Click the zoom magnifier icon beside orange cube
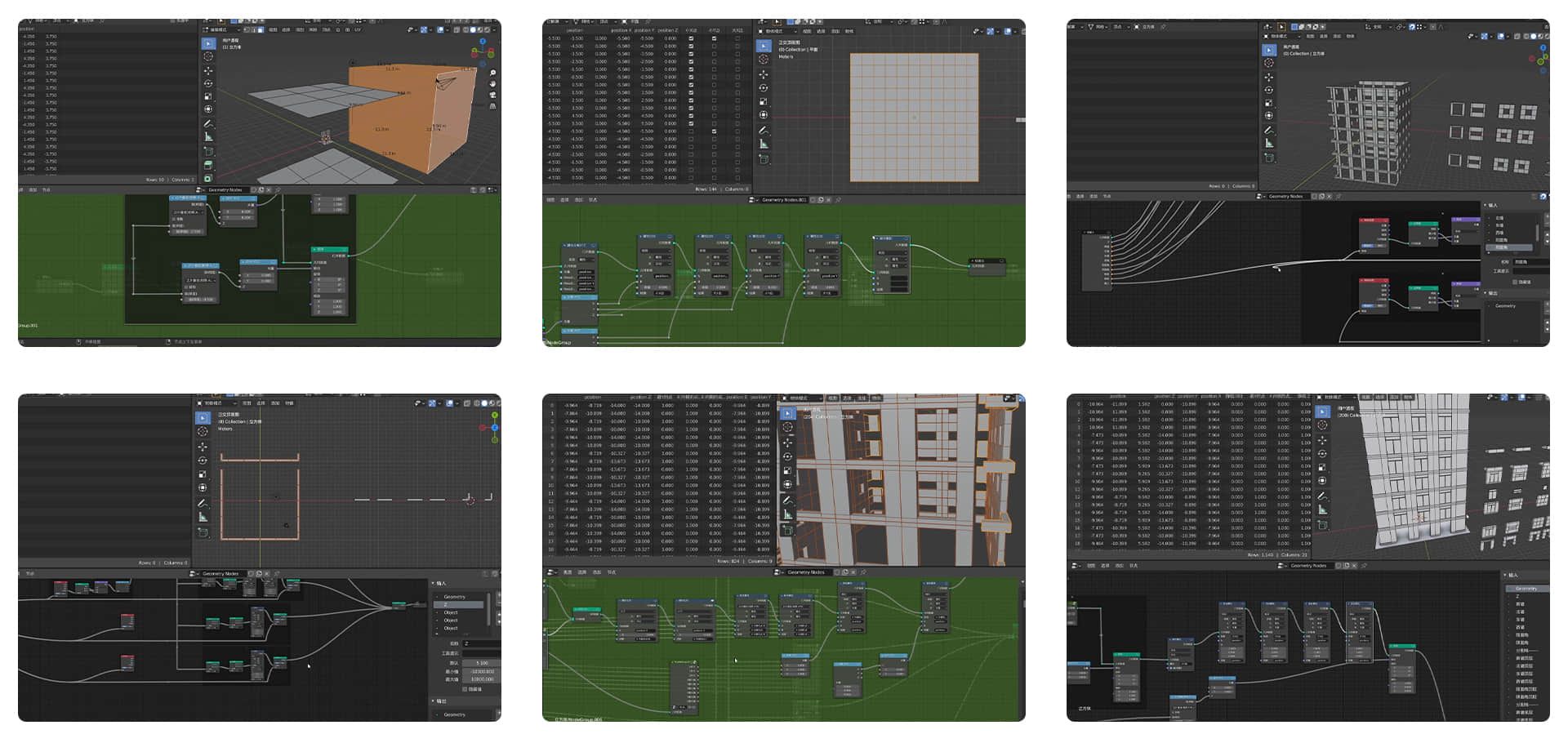 tap(492, 73)
